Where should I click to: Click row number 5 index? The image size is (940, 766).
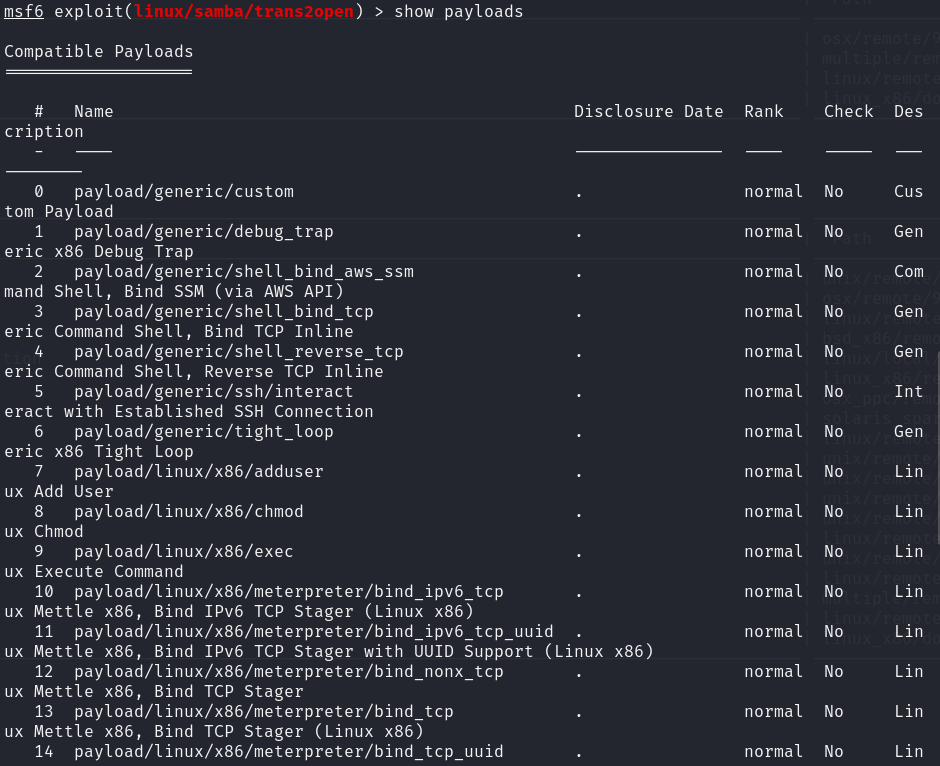pyautogui.click(x=39, y=392)
